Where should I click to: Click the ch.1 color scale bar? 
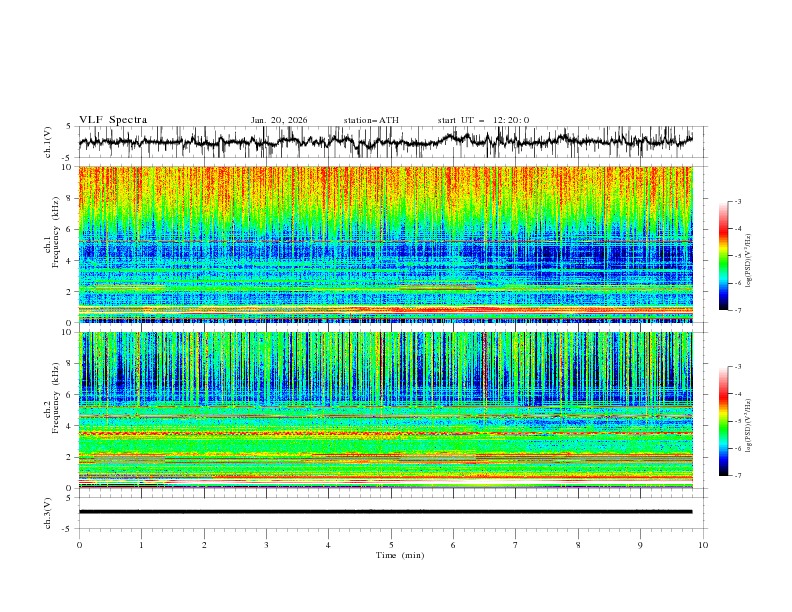(x=723, y=256)
